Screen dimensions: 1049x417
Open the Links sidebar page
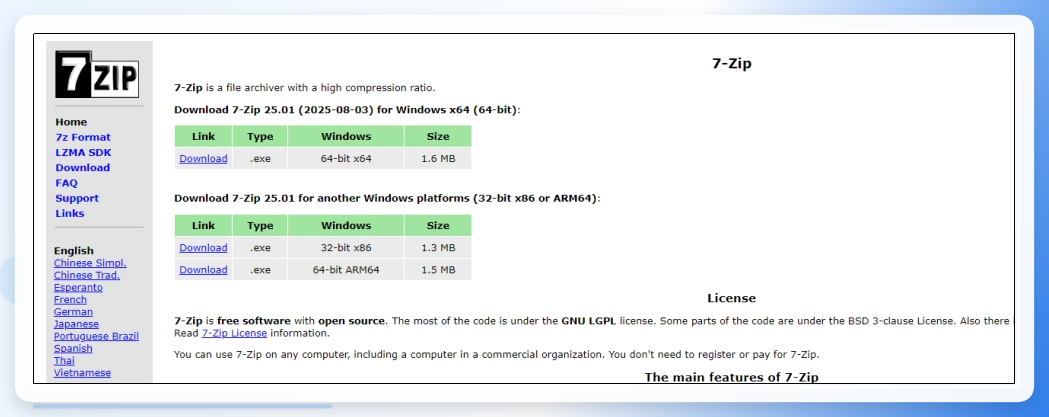coord(70,214)
